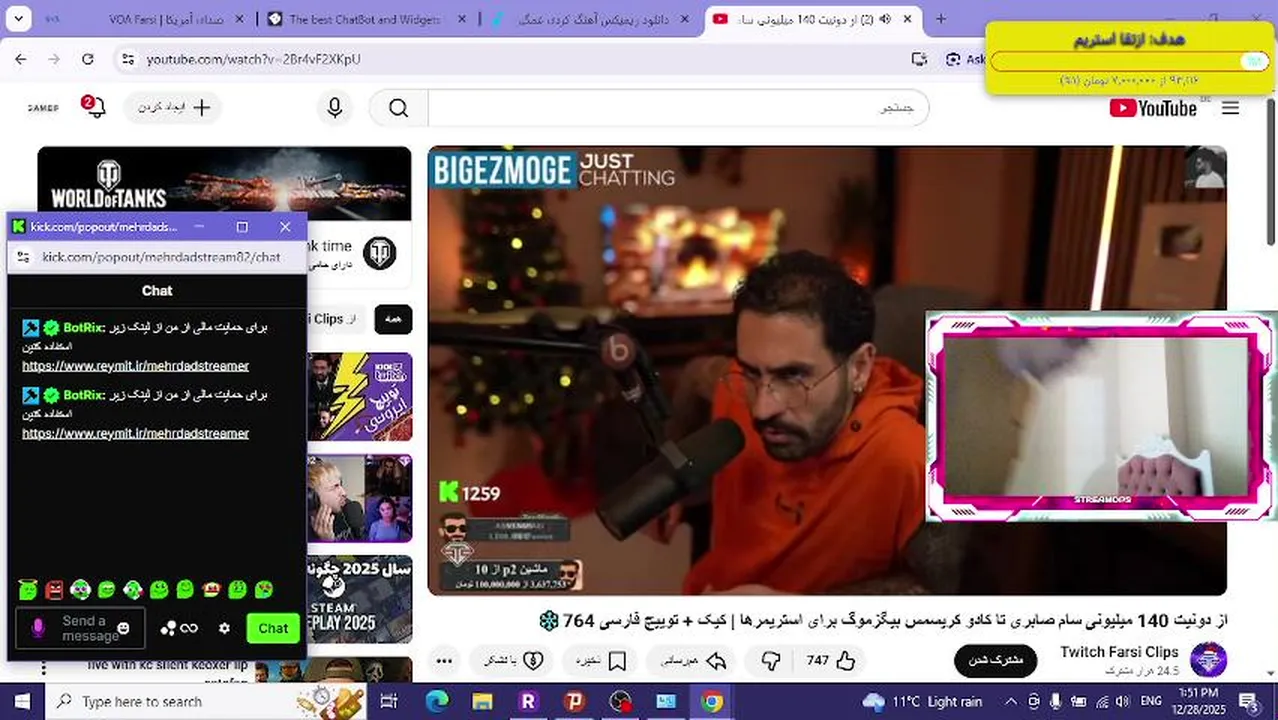This screenshot has width=1278, height=720.
Task: Save video to playlist via bookmark
Action: pyautogui.click(x=601, y=660)
